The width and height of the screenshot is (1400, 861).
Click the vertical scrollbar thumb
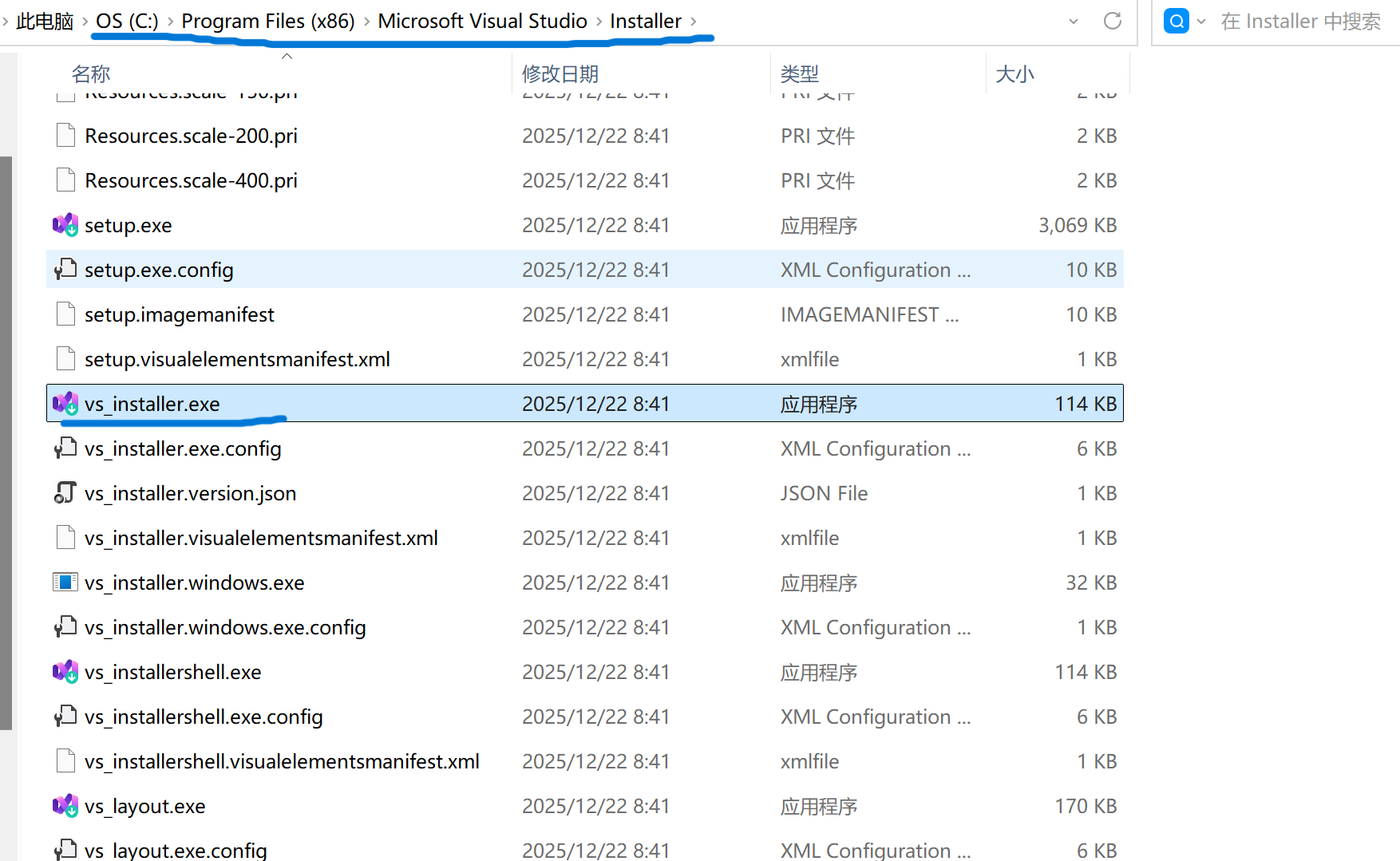click(x=6, y=443)
